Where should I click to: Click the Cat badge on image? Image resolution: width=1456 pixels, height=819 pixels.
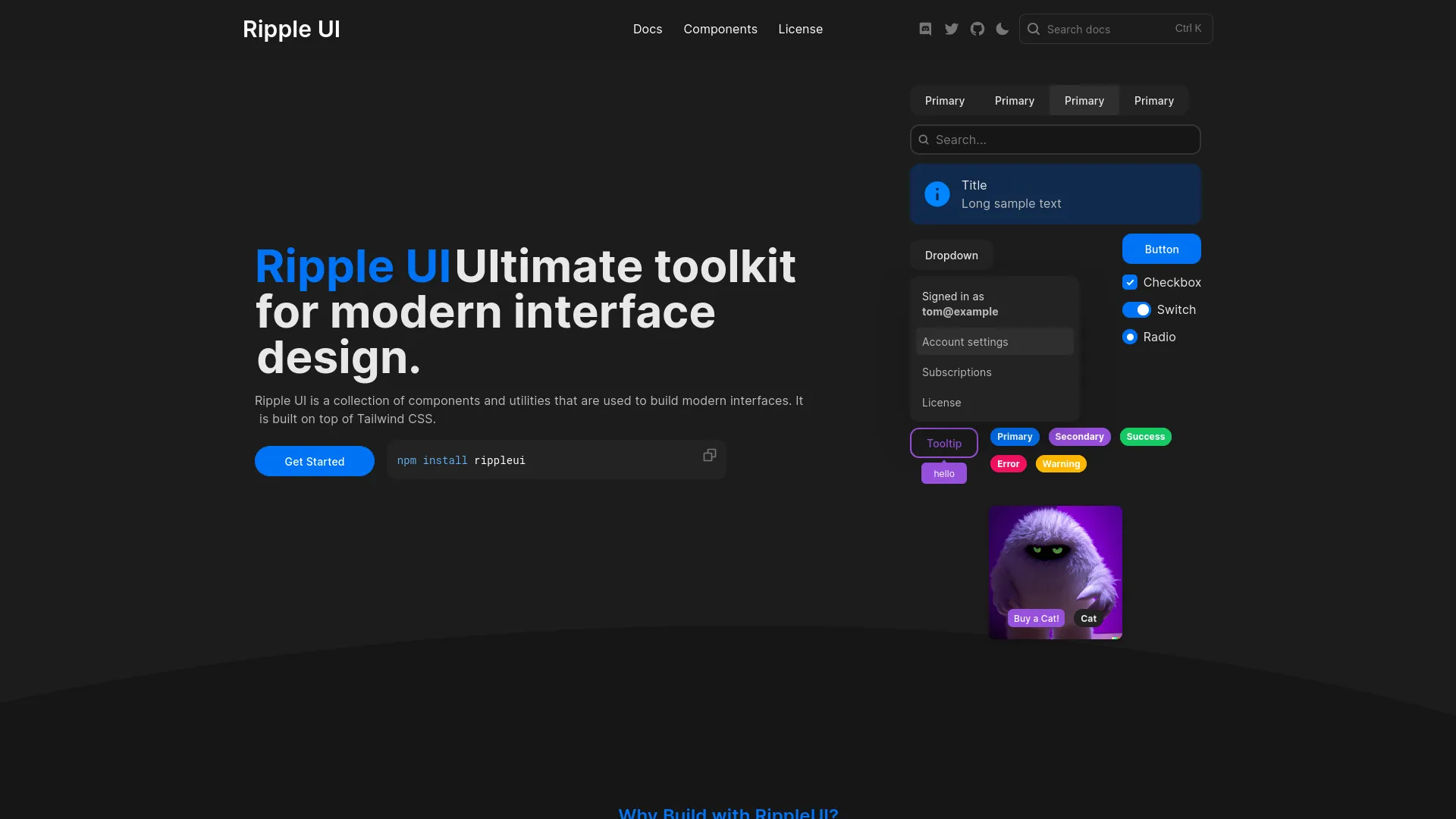pyautogui.click(x=1088, y=619)
